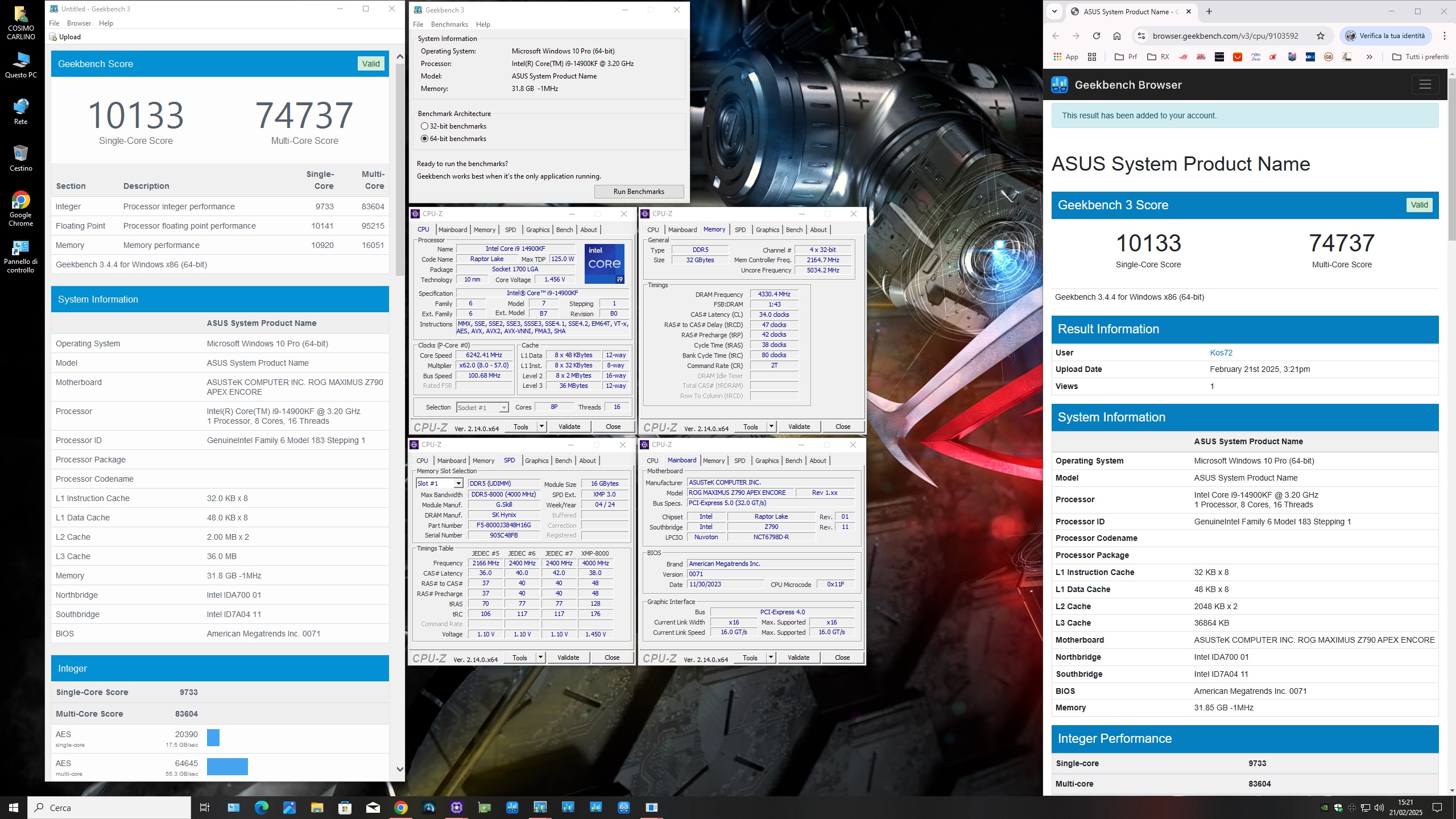Open Microsoft Store from the taskbar
This screenshot has width=1456, height=819.
click(x=345, y=808)
